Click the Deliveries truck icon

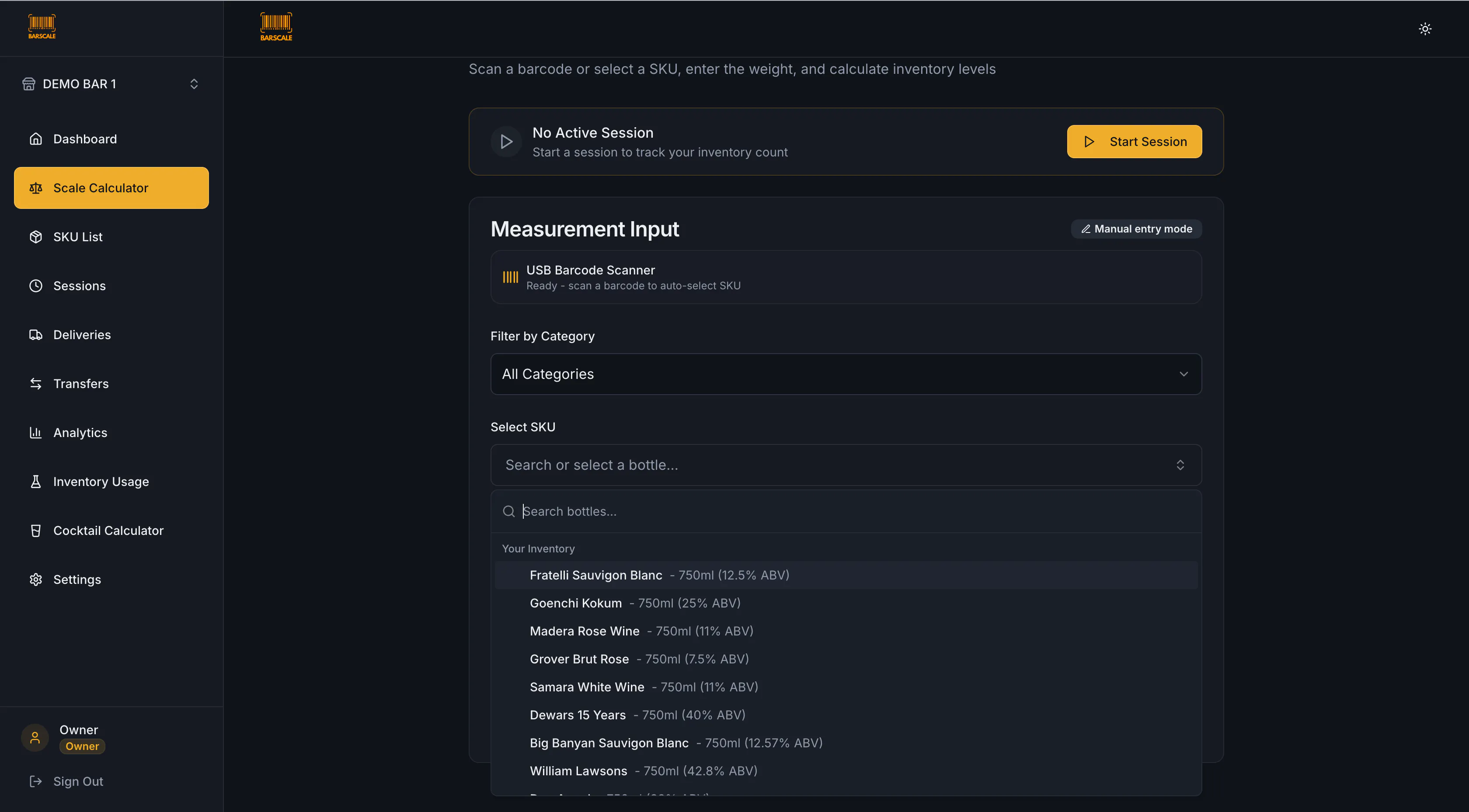coord(36,335)
